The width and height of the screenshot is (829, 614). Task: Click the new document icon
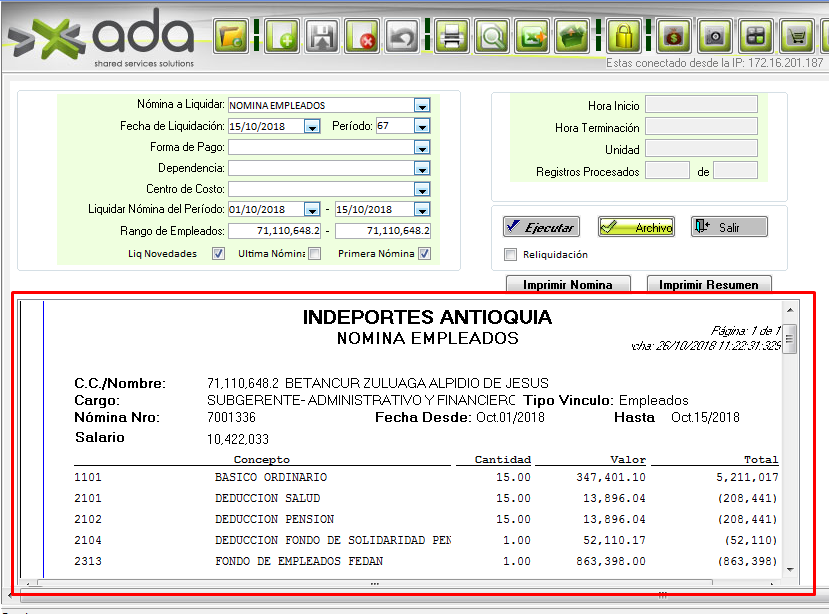(283, 37)
